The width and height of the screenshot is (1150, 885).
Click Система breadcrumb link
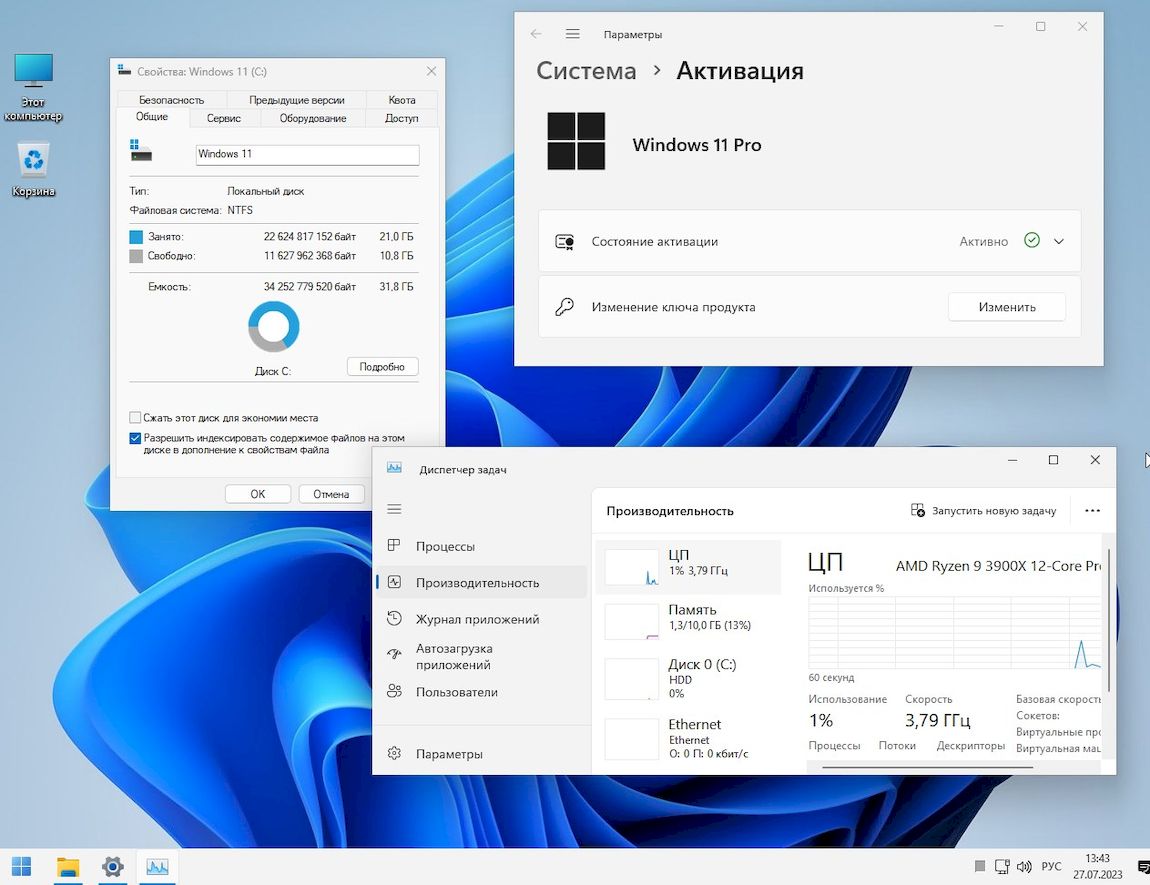click(586, 70)
